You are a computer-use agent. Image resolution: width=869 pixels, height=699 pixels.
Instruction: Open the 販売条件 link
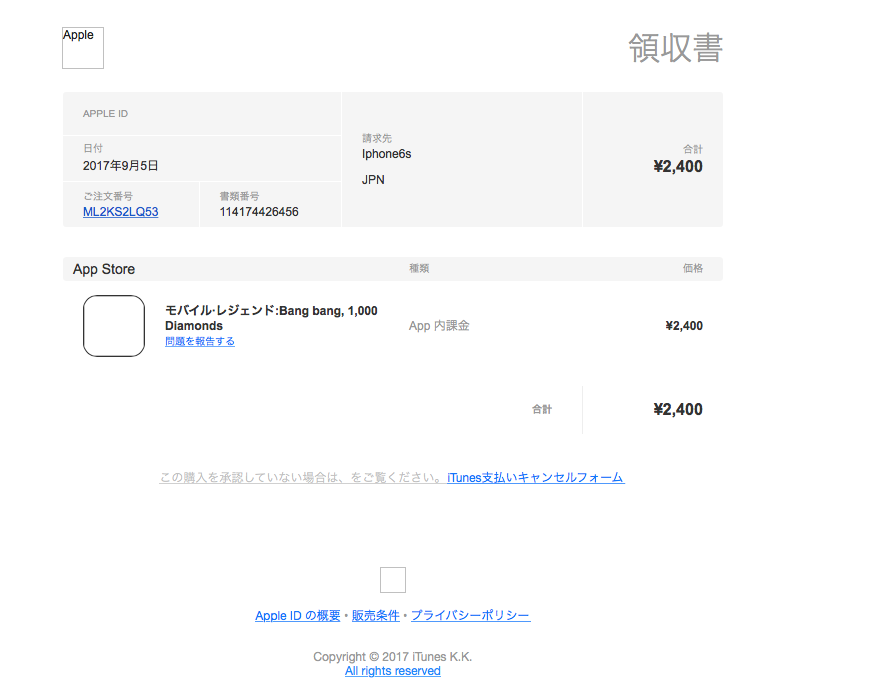tap(376, 616)
